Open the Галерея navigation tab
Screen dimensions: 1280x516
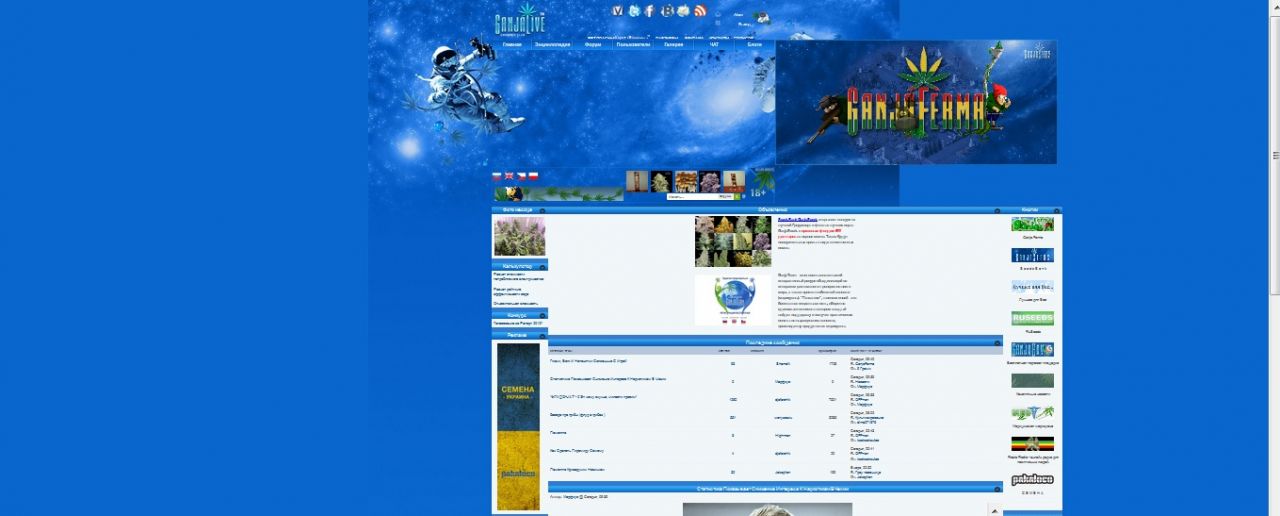pos(674,44)
